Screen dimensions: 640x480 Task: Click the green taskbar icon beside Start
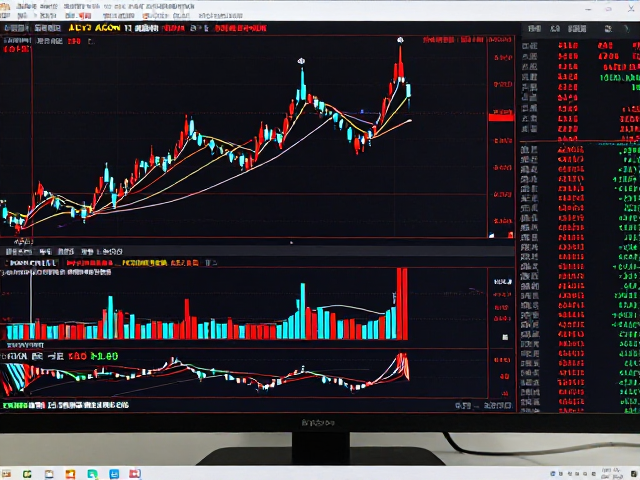coord(27,474)
